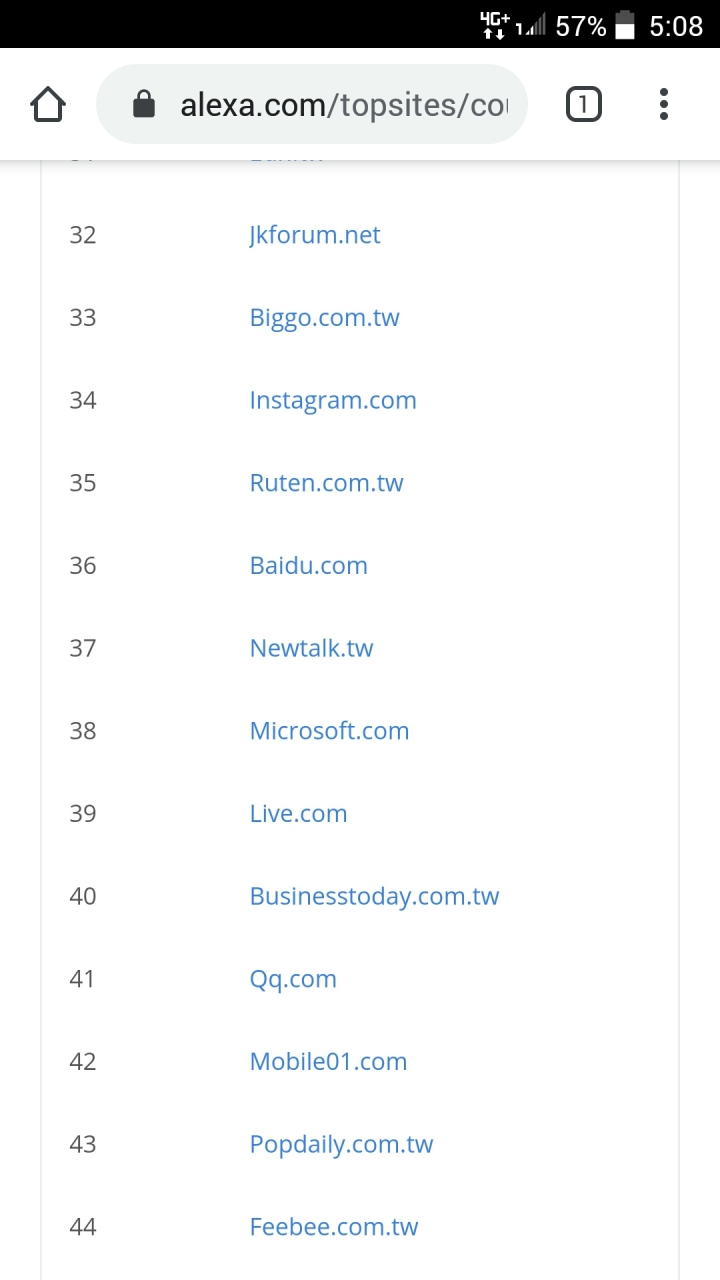Screen dimensions: 720x1280
Task: Open Chrome's three-dot overflow menu
Action: point(664,104)
